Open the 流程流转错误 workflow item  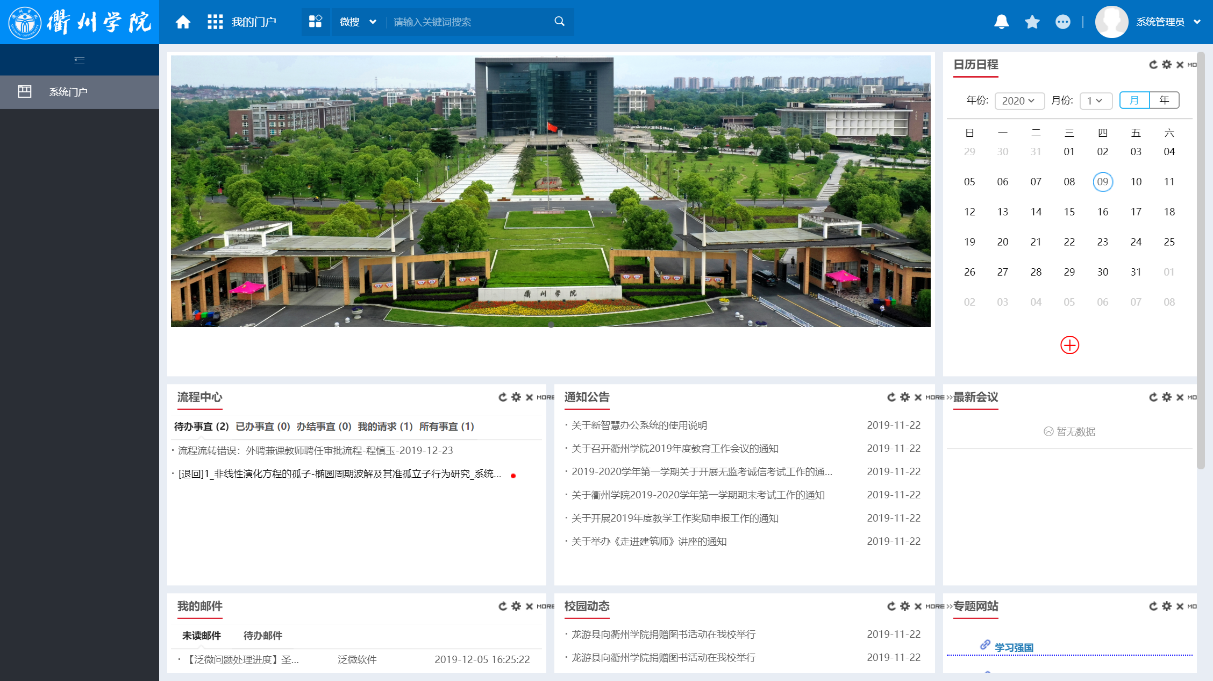pos(315,451)
